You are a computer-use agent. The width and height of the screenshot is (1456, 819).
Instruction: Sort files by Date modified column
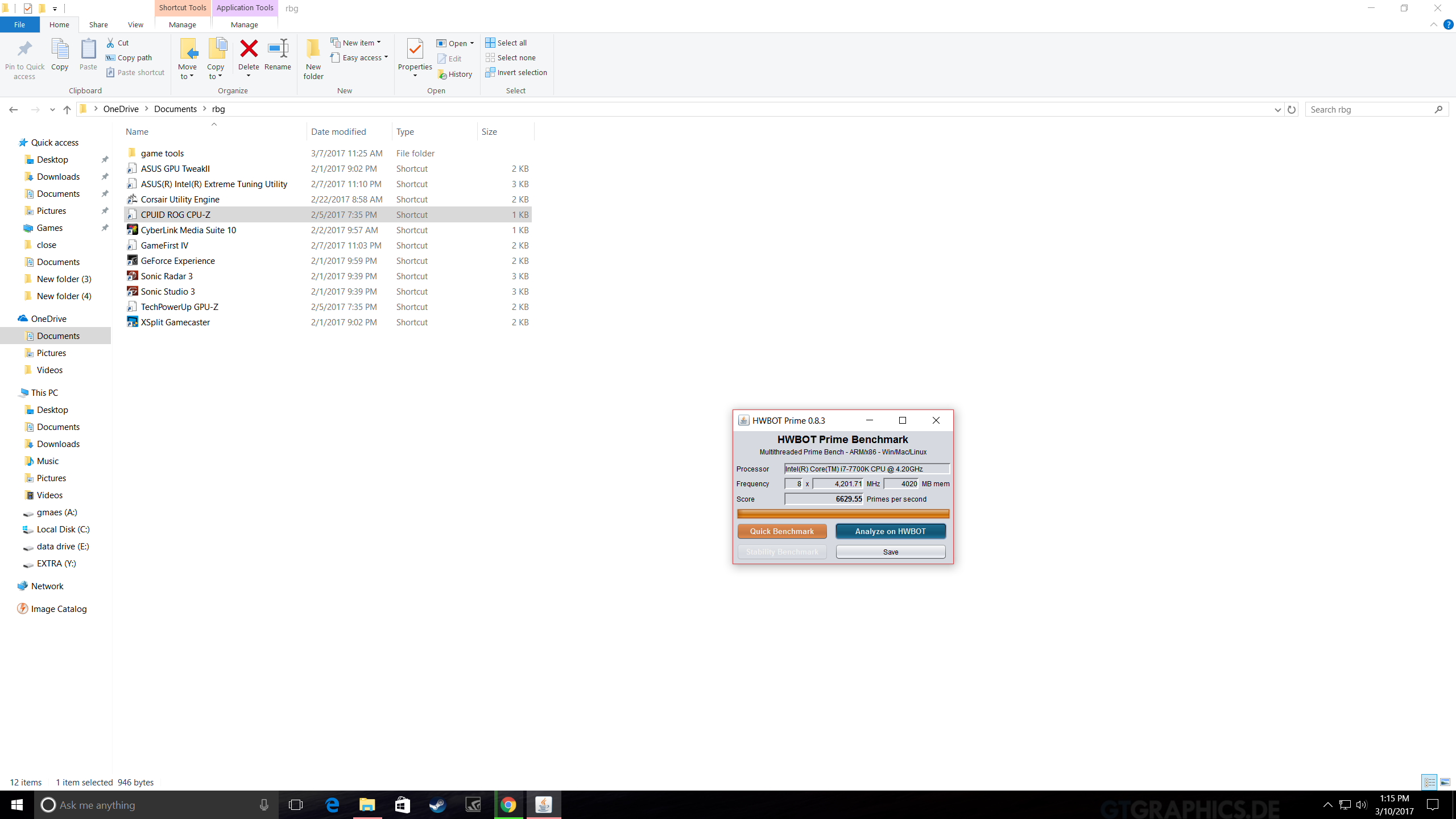click(338, 131)
